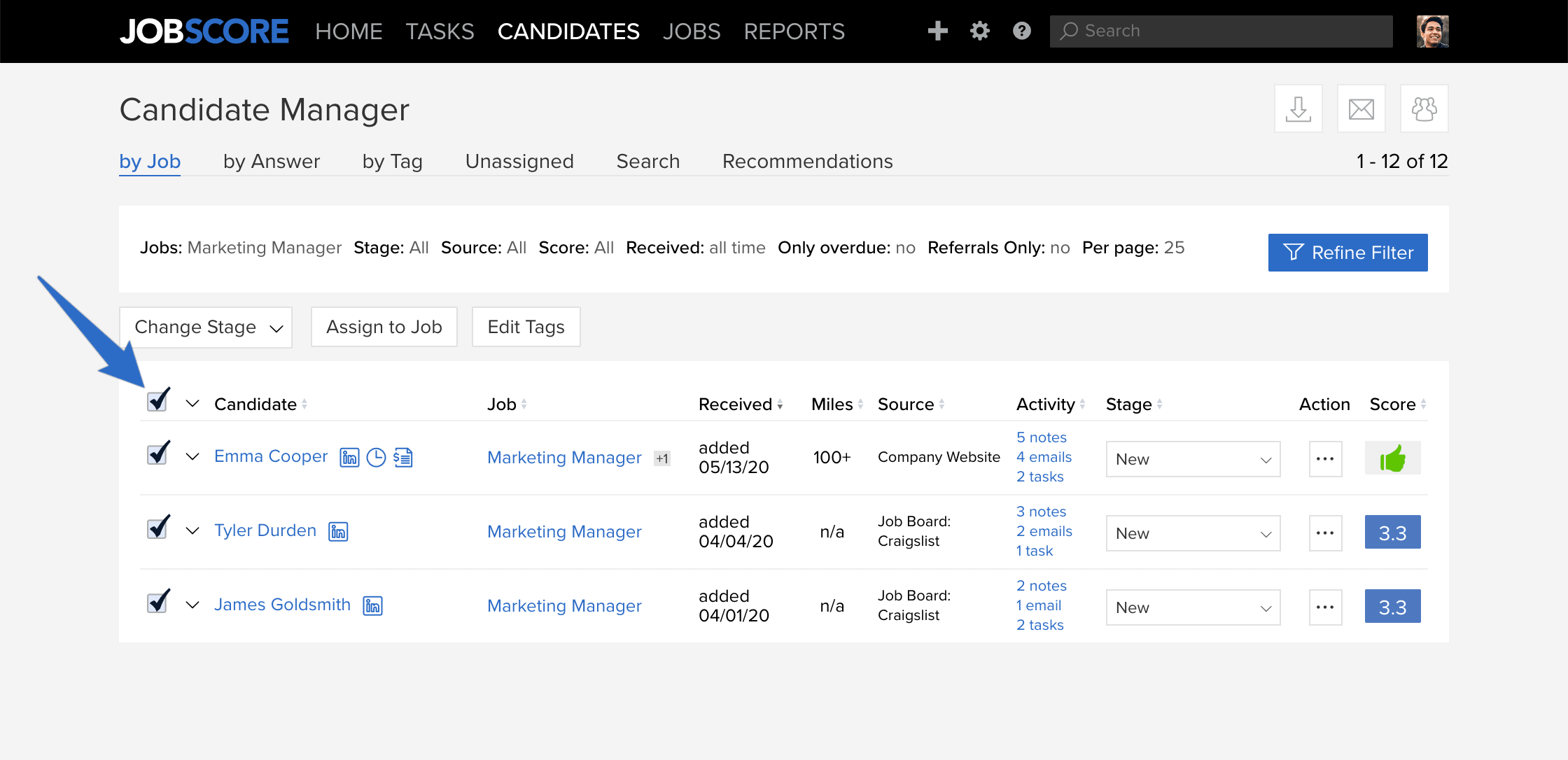Expand Tyler Durden's row chevron
The image size is (1568, 760).
[x=192, y=531]
